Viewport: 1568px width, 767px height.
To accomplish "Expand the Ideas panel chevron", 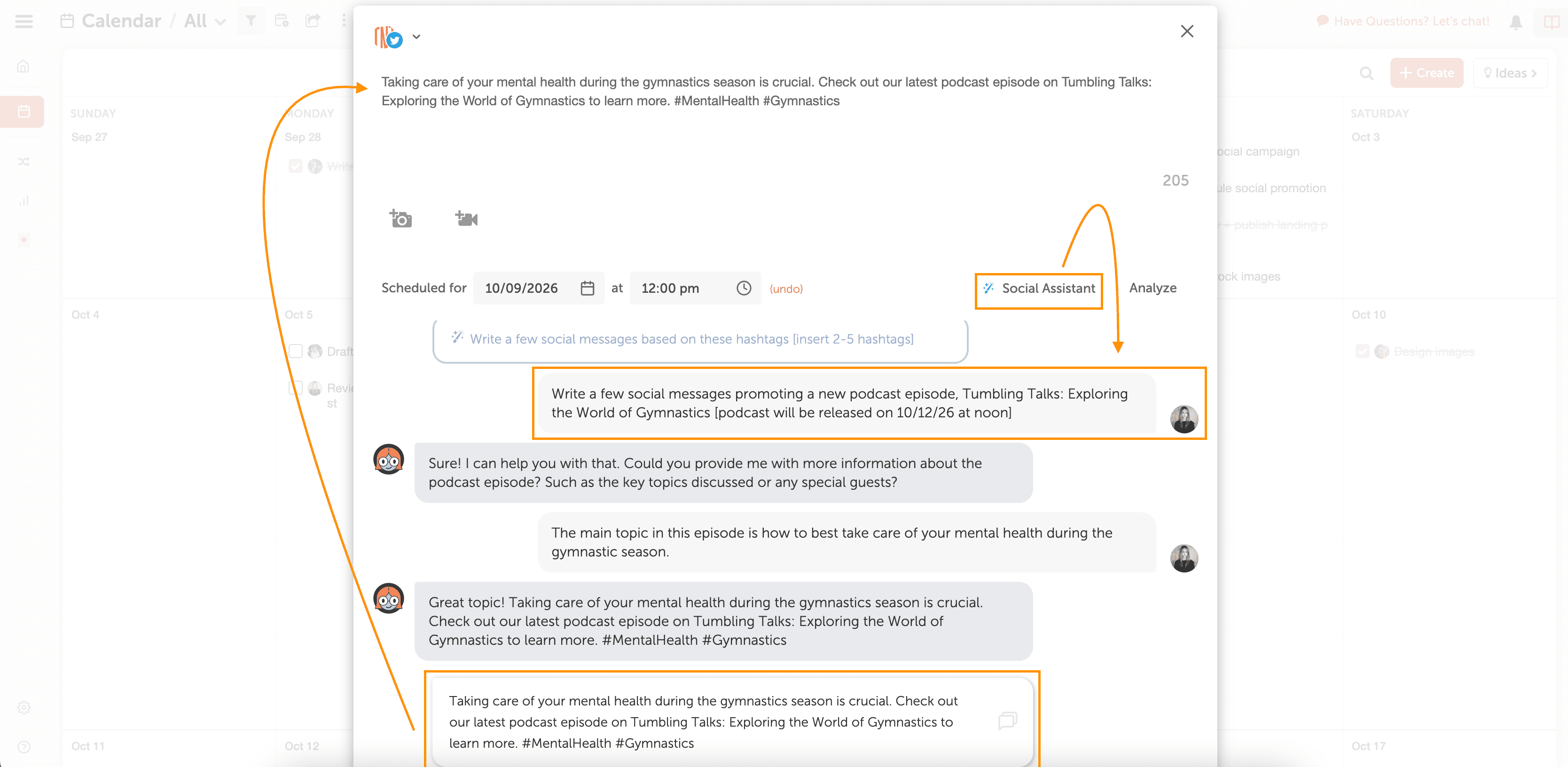I will pyautogui.click(x=1533, y=73).
